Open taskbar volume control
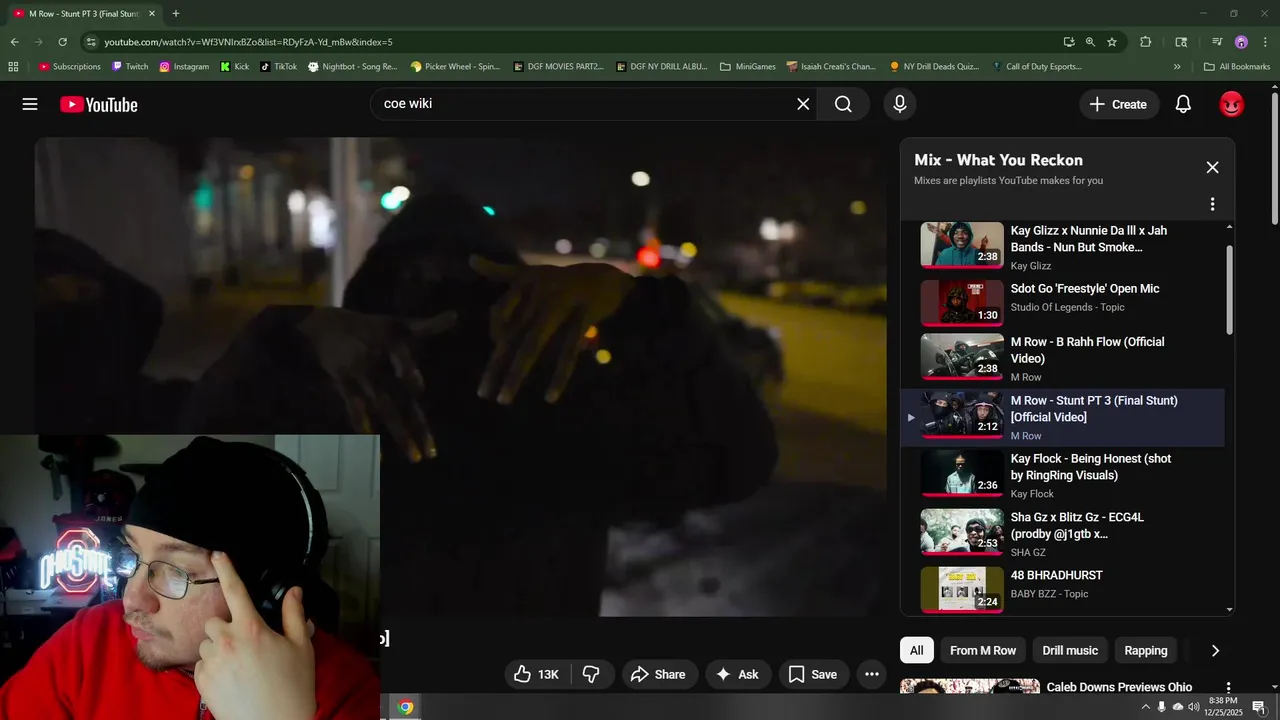The width and height of the screenshot is (1280, 720). 1194,707
